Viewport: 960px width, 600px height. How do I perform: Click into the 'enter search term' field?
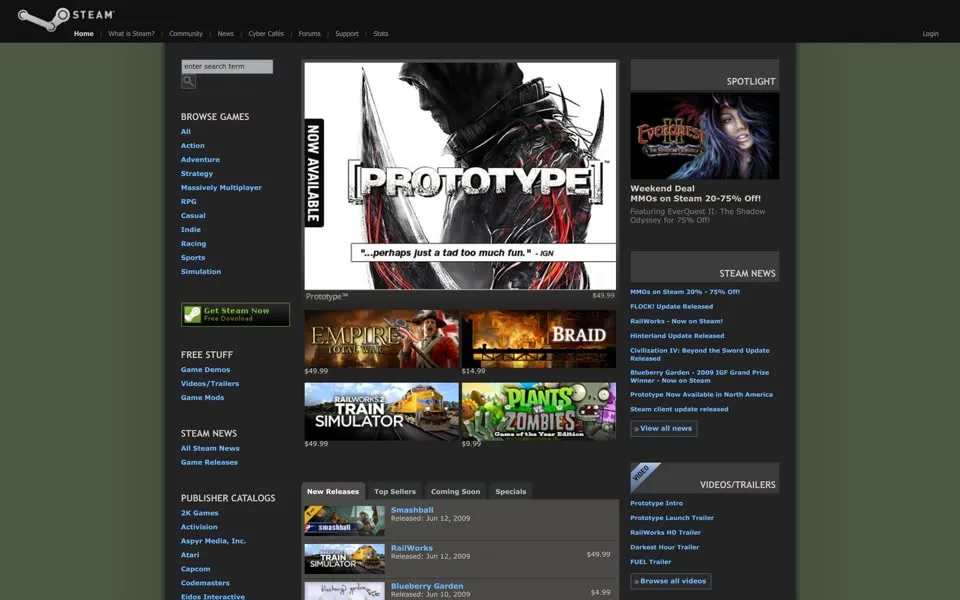click(x=227, y=66)
